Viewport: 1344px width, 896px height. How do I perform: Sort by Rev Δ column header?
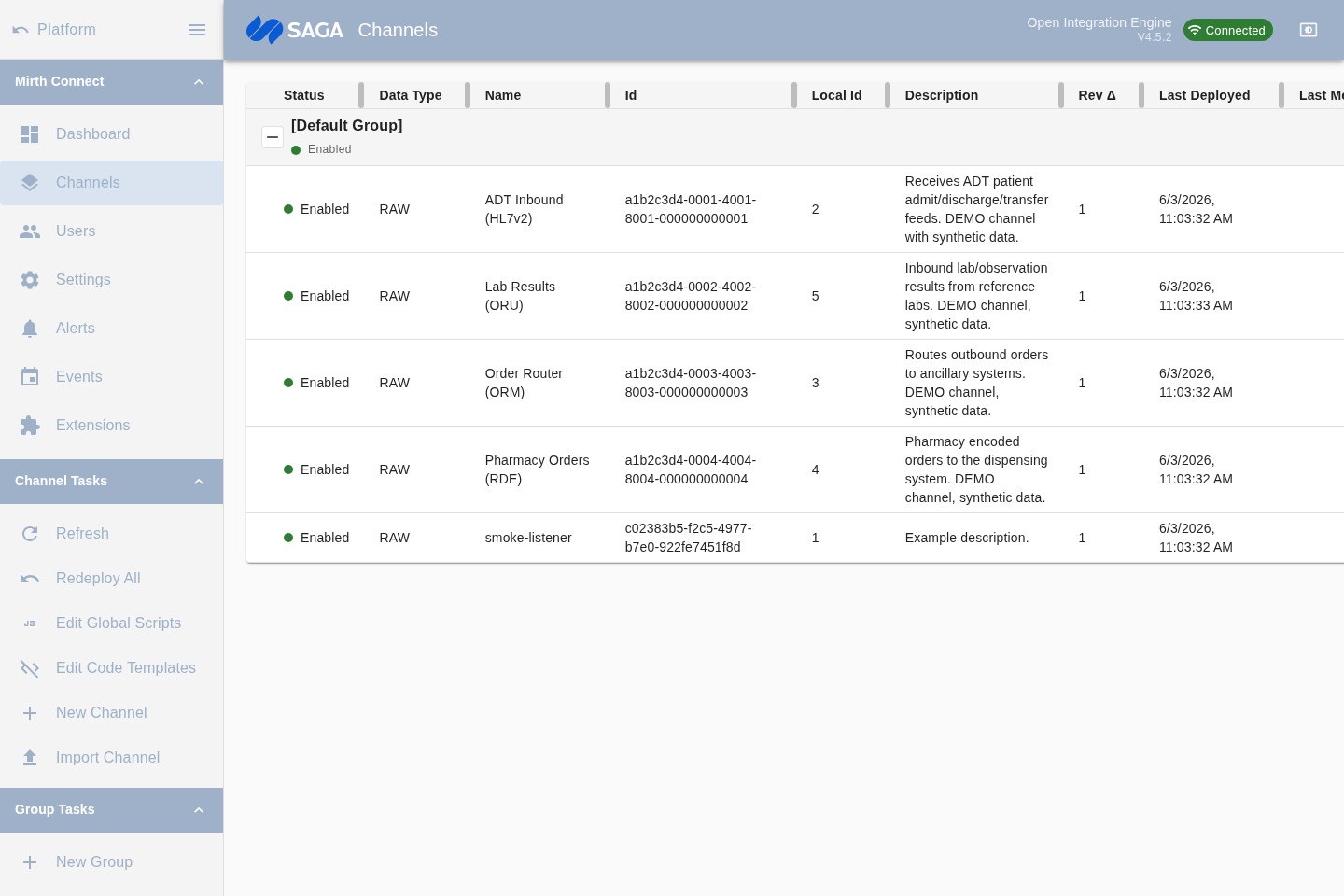point(1098,95)
